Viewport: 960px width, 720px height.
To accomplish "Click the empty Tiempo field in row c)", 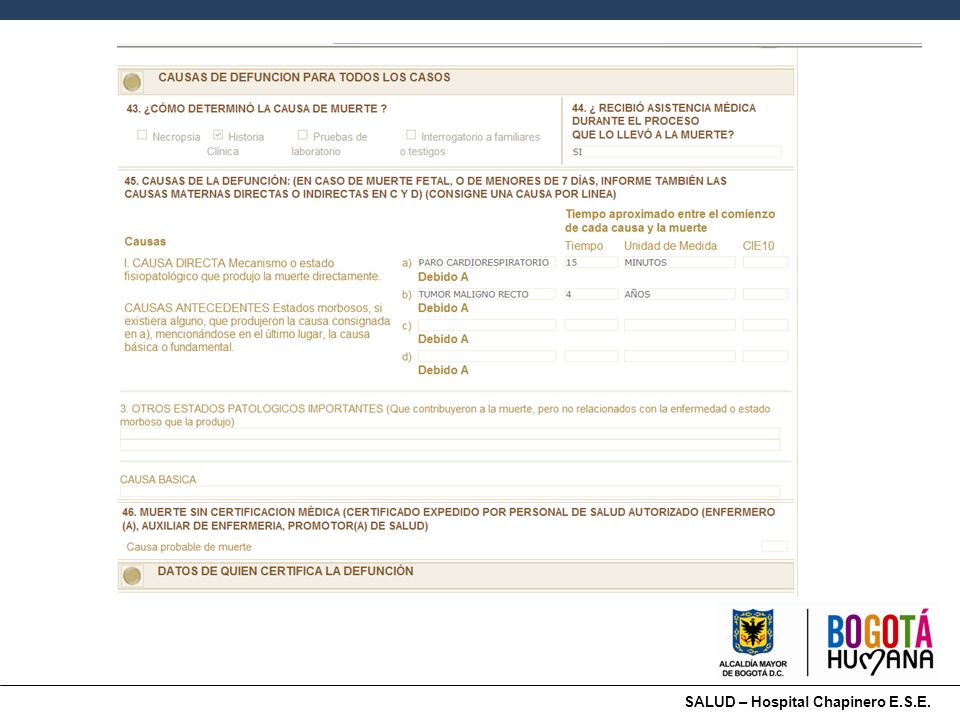I will point(591,325).
